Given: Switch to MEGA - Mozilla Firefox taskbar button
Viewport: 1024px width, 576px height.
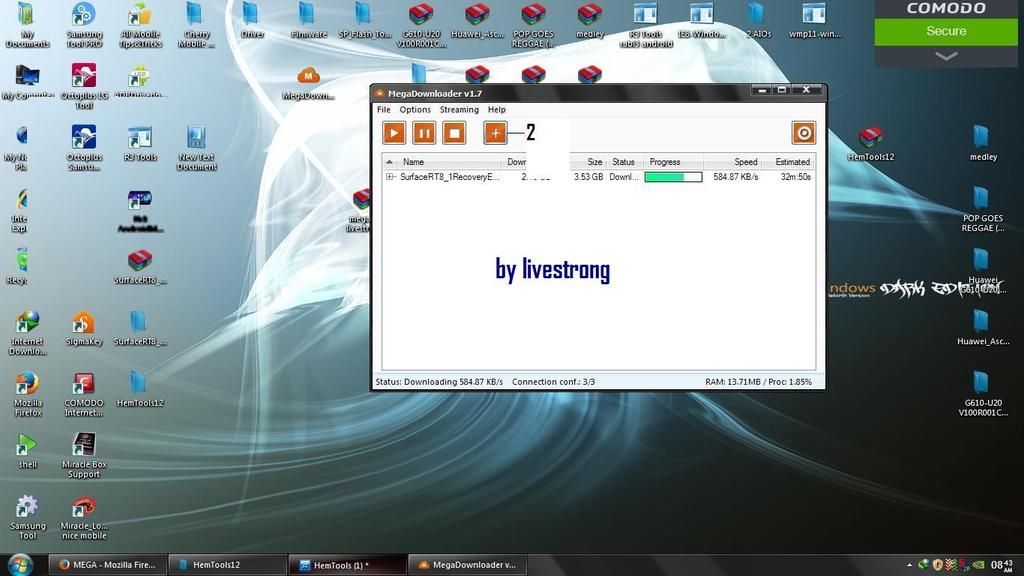Looking at the screenshot, I should pyautogui.click(x=106, y=565).
